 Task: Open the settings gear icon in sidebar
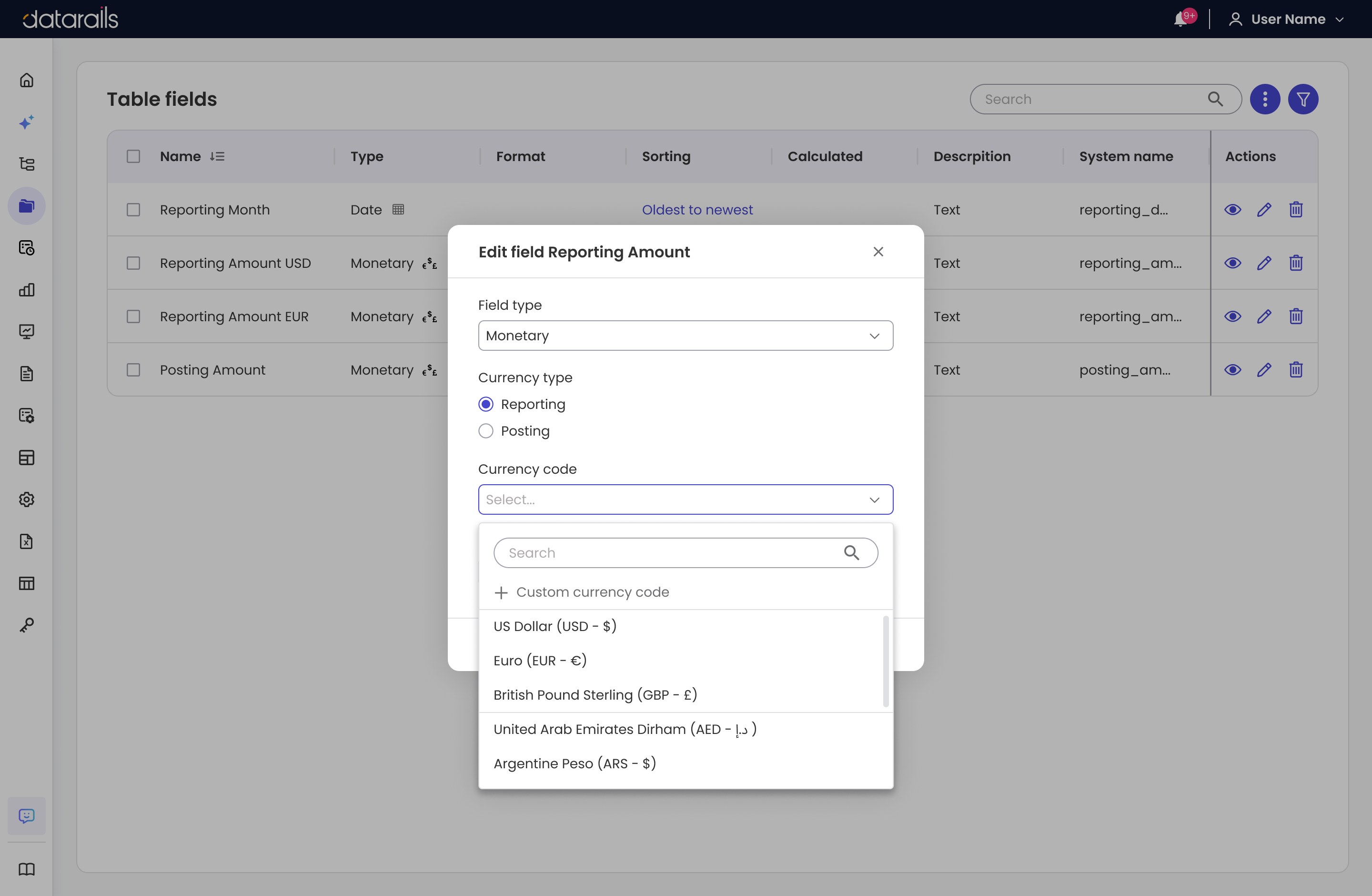tap(27, 499)
